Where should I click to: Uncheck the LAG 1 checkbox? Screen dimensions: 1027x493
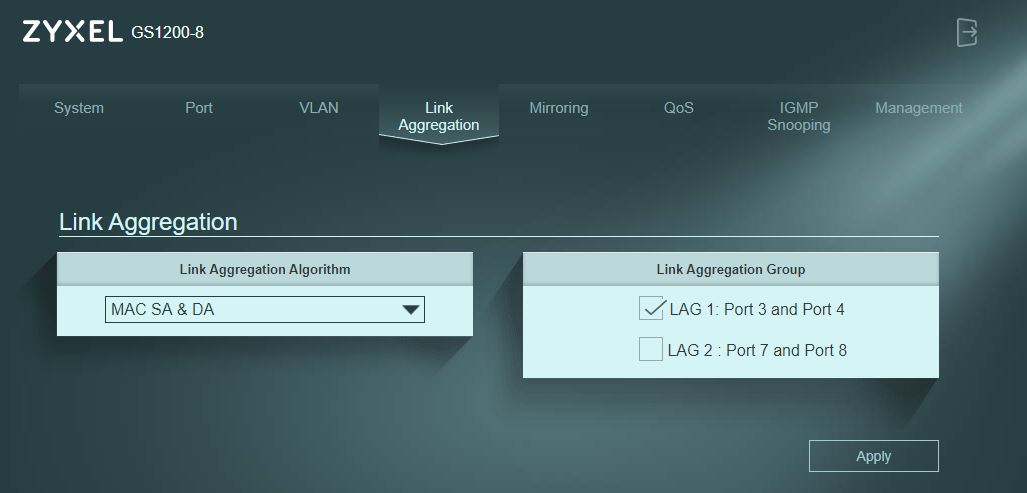tap(652, 308)
